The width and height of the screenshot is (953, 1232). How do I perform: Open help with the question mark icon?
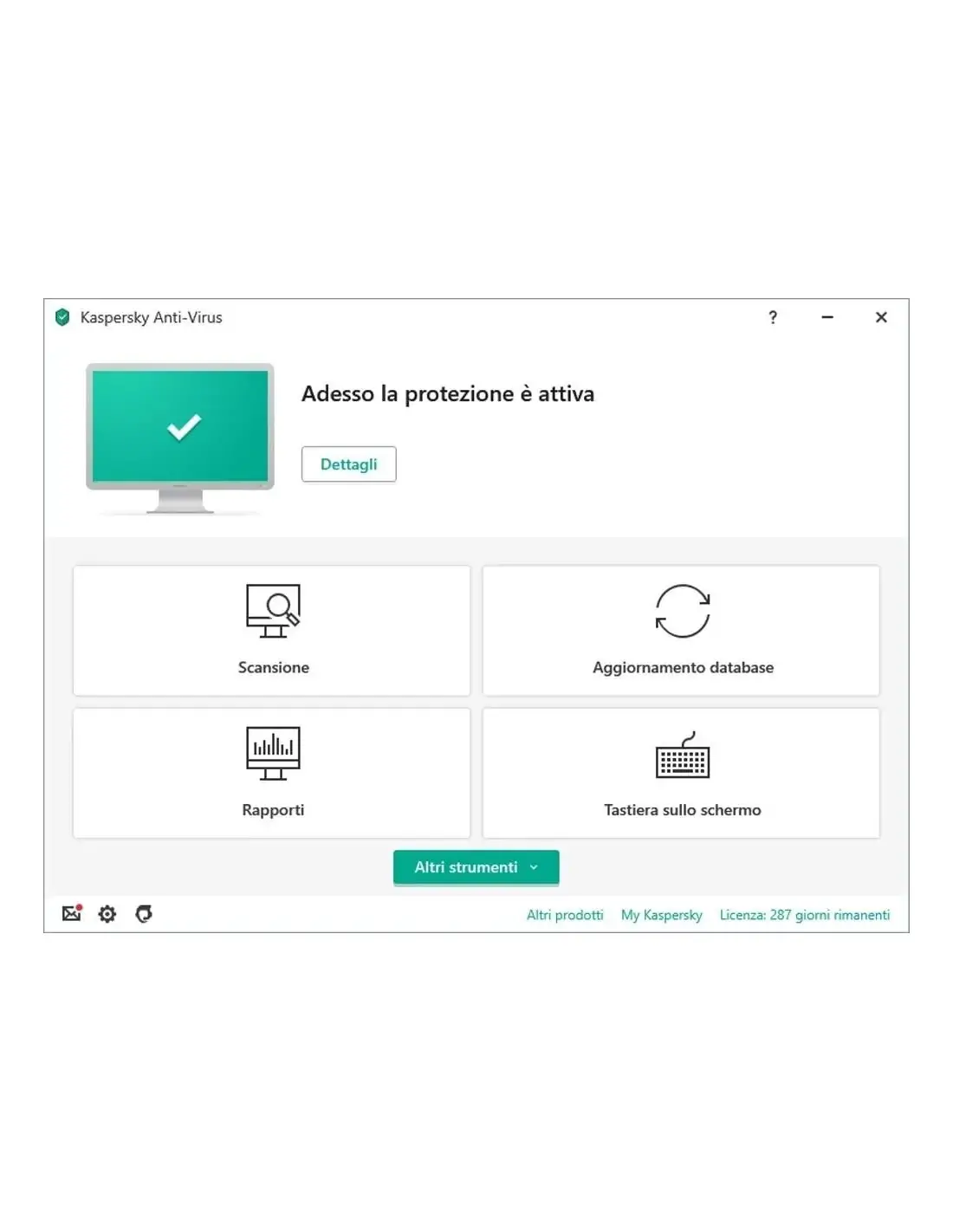coord(773,317)
